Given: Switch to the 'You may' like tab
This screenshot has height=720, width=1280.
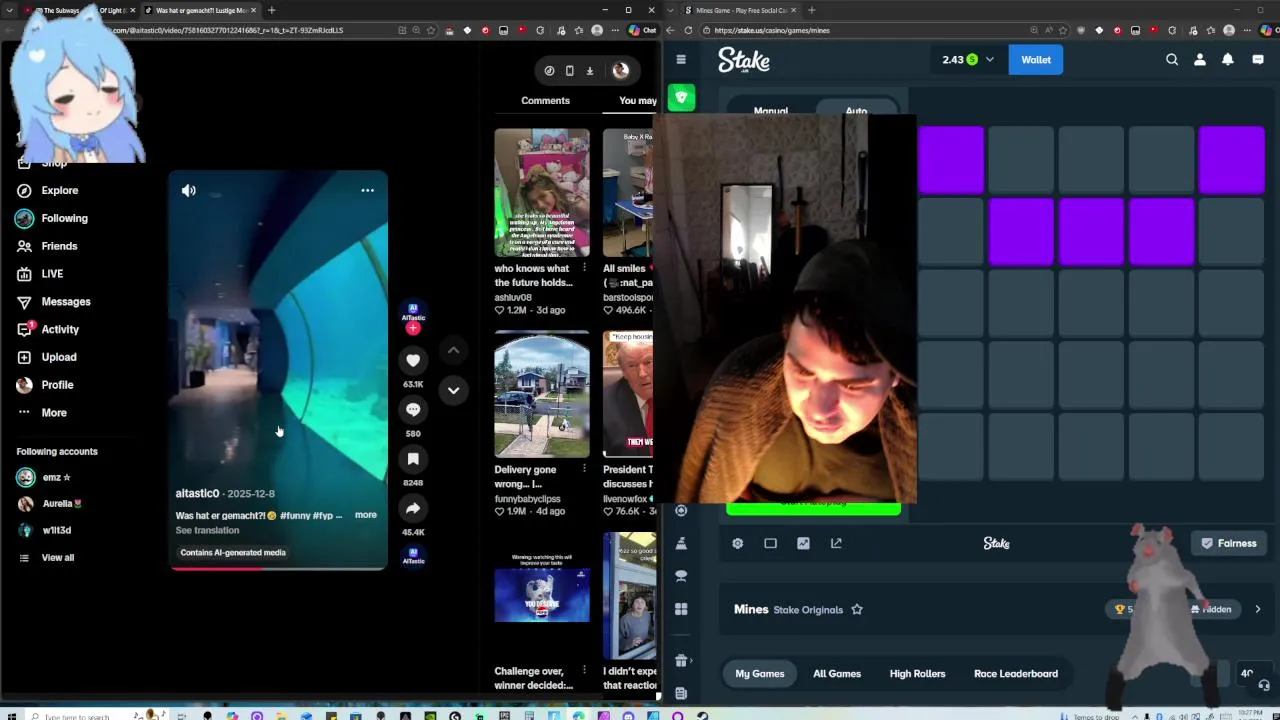Looking at the screenshot, I should click(638, 100).
